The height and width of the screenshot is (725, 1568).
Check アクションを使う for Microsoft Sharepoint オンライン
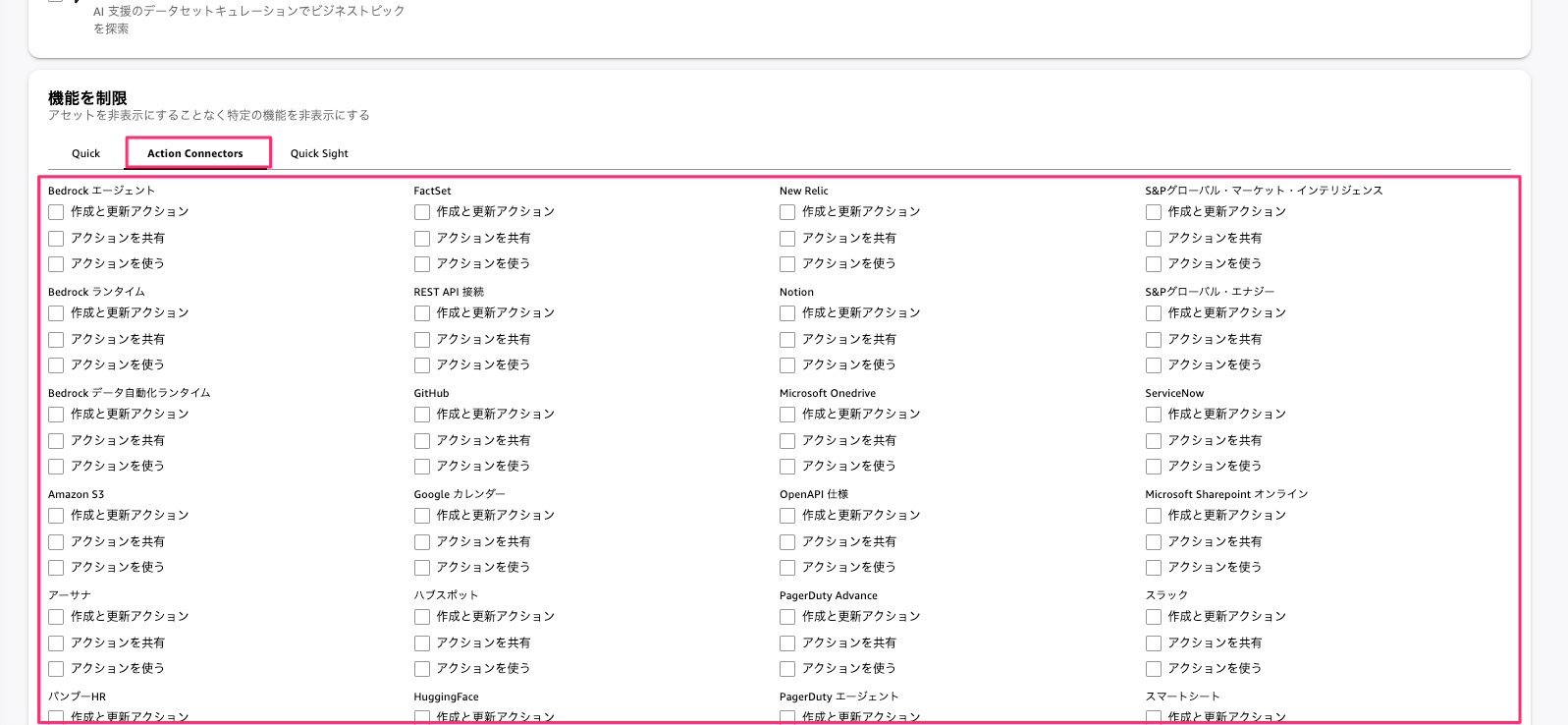[x=1154, y=568]
